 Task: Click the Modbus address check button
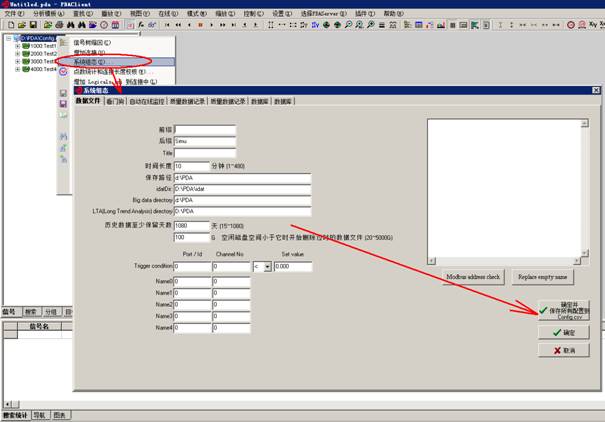pos(471,275)
